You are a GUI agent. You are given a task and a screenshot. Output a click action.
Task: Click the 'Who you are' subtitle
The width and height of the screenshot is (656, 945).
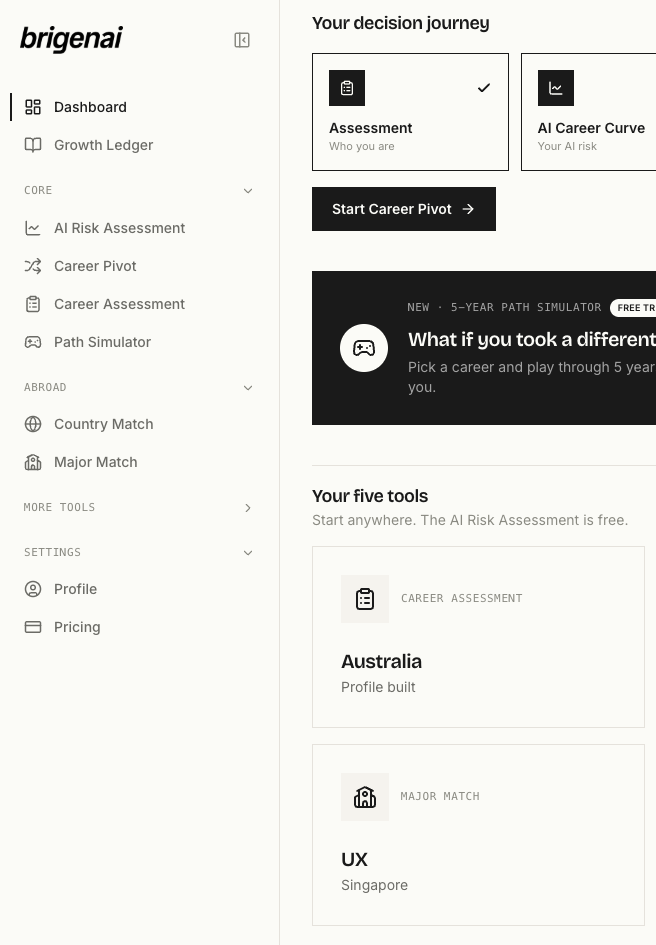[x=362, y=146]
